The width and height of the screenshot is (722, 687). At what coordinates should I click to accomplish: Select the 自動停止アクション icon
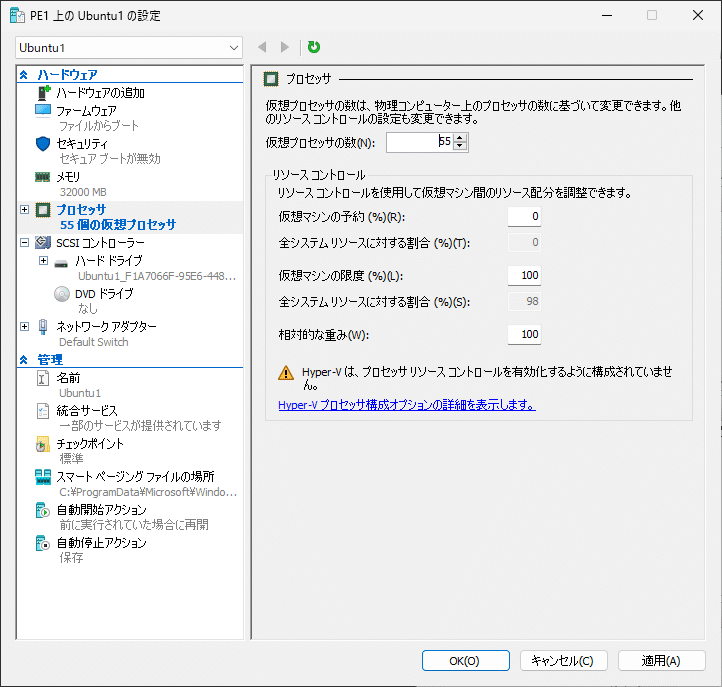42,543
